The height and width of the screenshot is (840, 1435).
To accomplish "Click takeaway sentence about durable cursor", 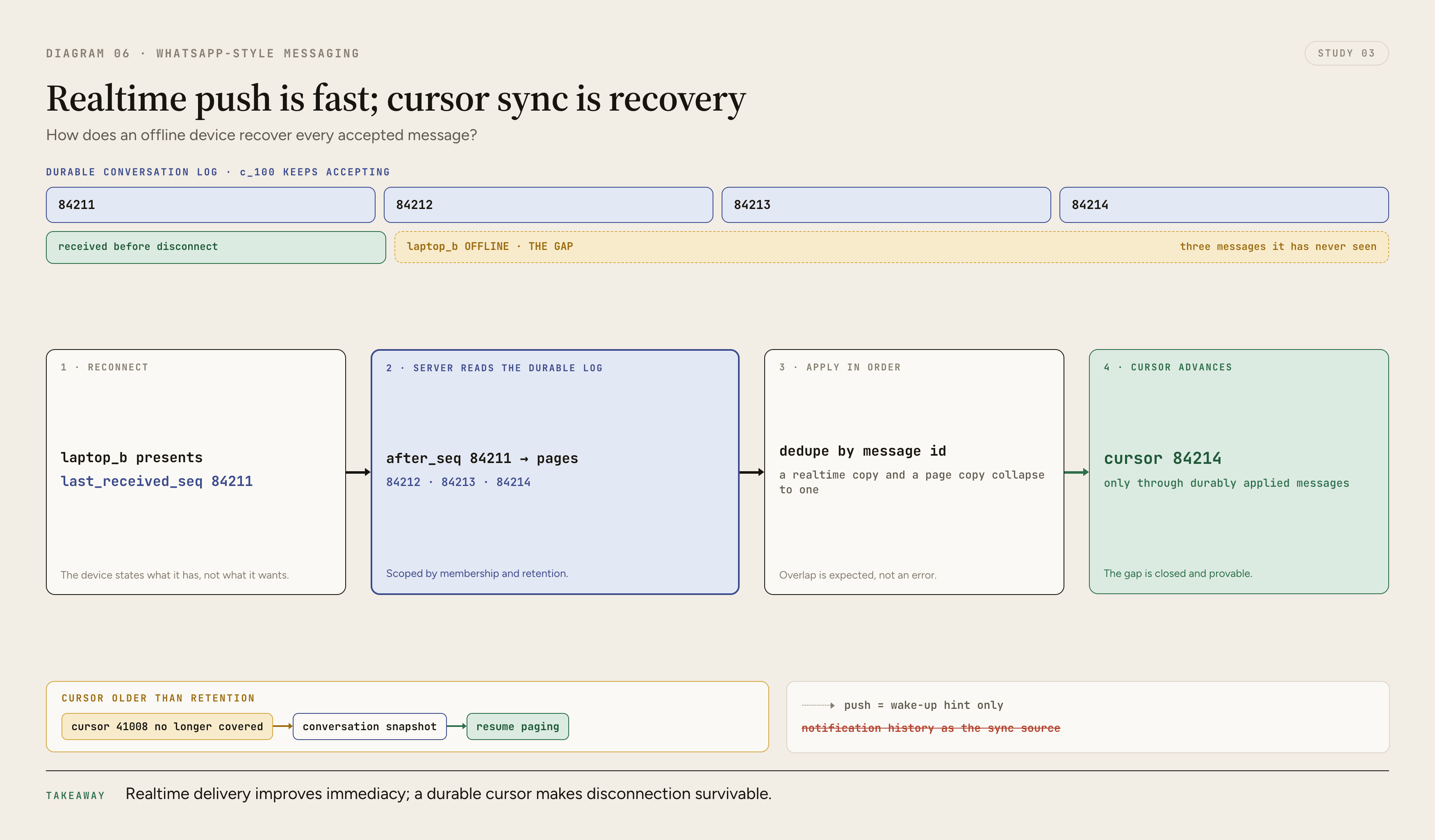I will (449, 794).
